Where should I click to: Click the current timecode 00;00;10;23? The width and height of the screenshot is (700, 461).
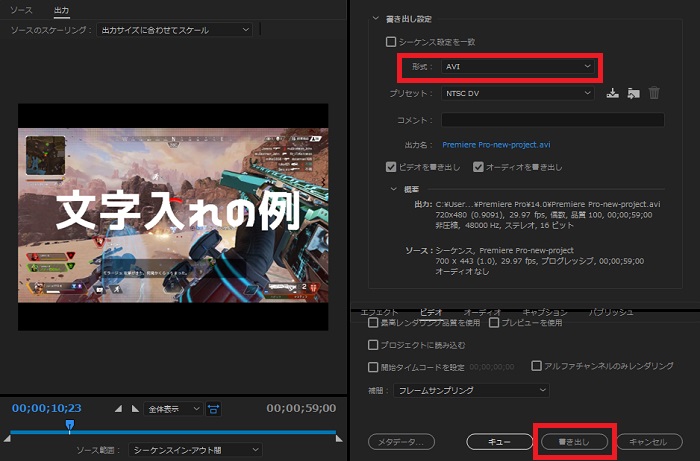pyautogui.click(x=46, y=408)
